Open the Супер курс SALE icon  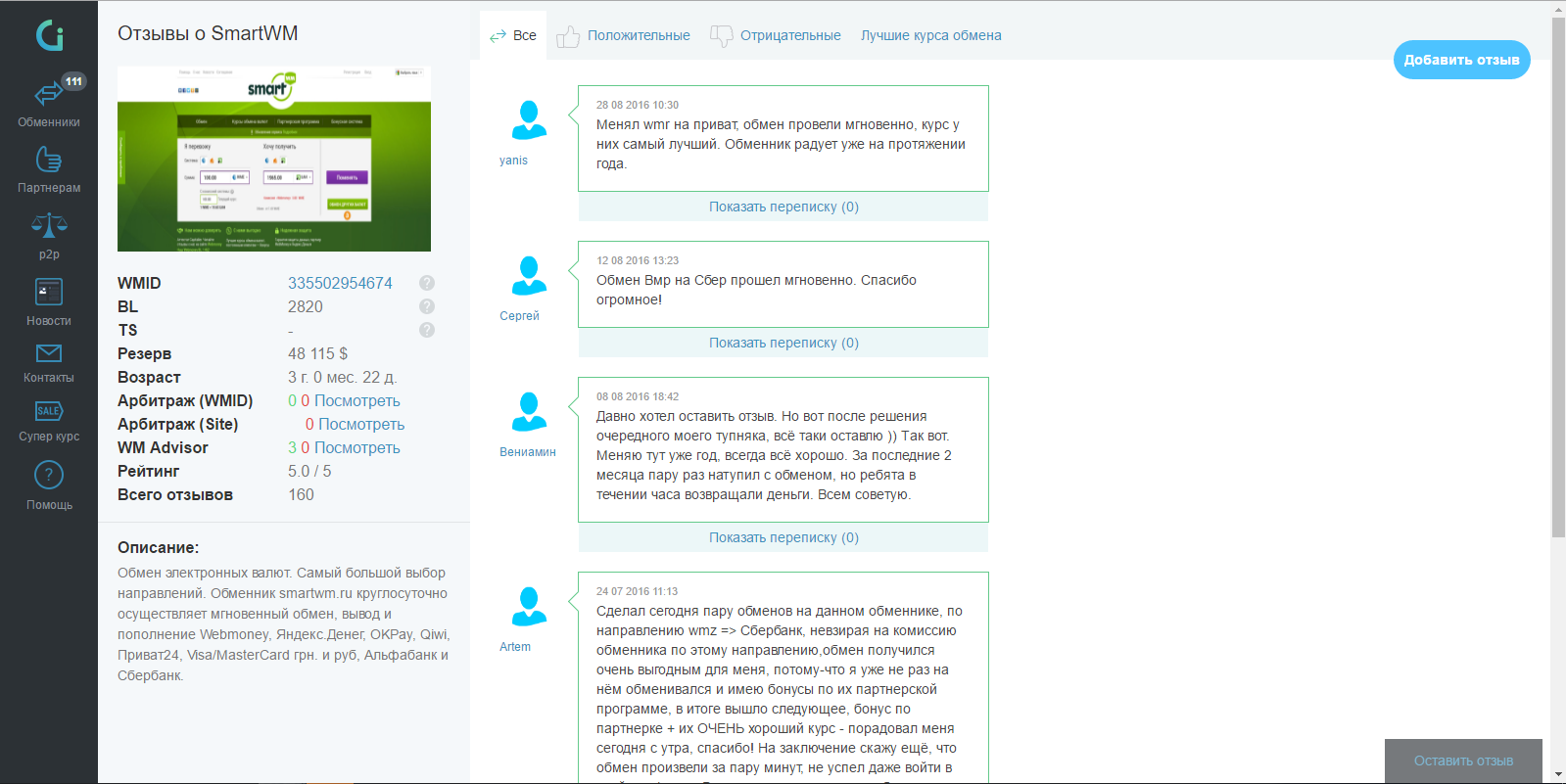49,411
